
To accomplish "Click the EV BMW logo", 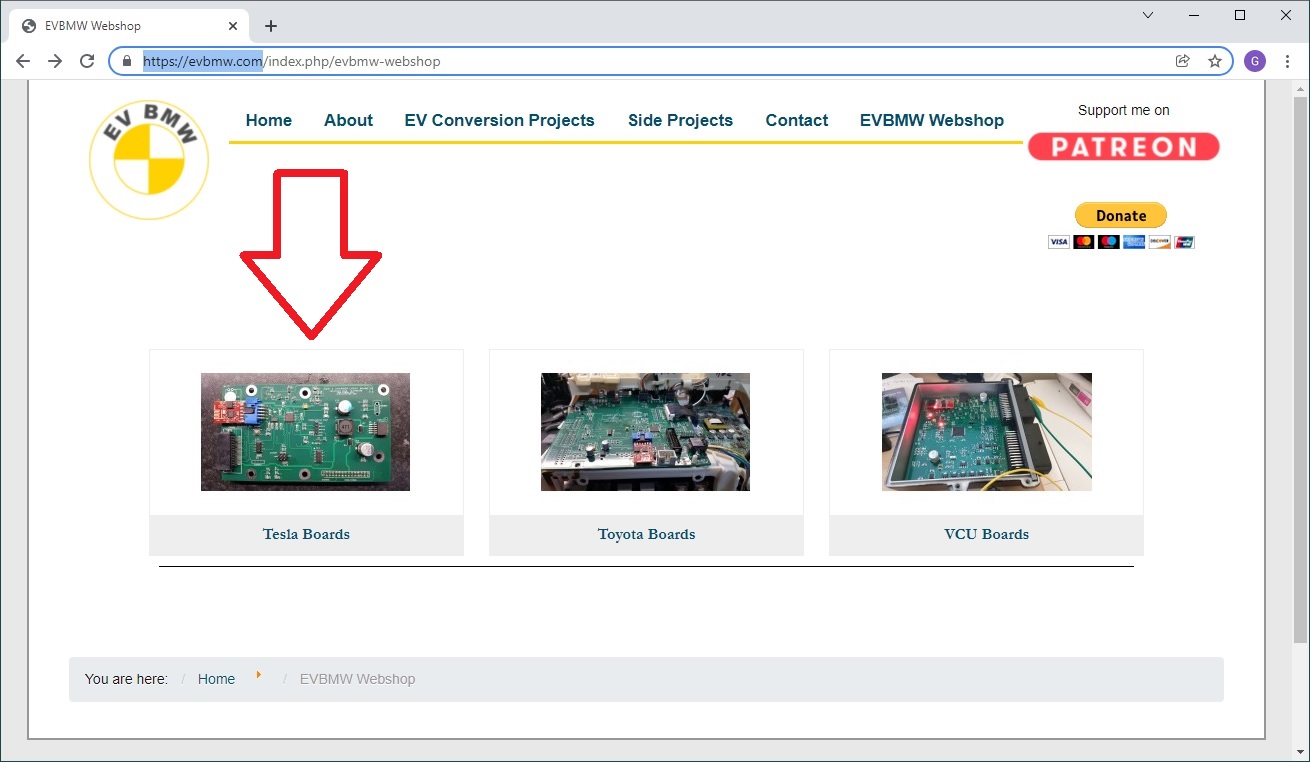I will click(x=149, y=160).
